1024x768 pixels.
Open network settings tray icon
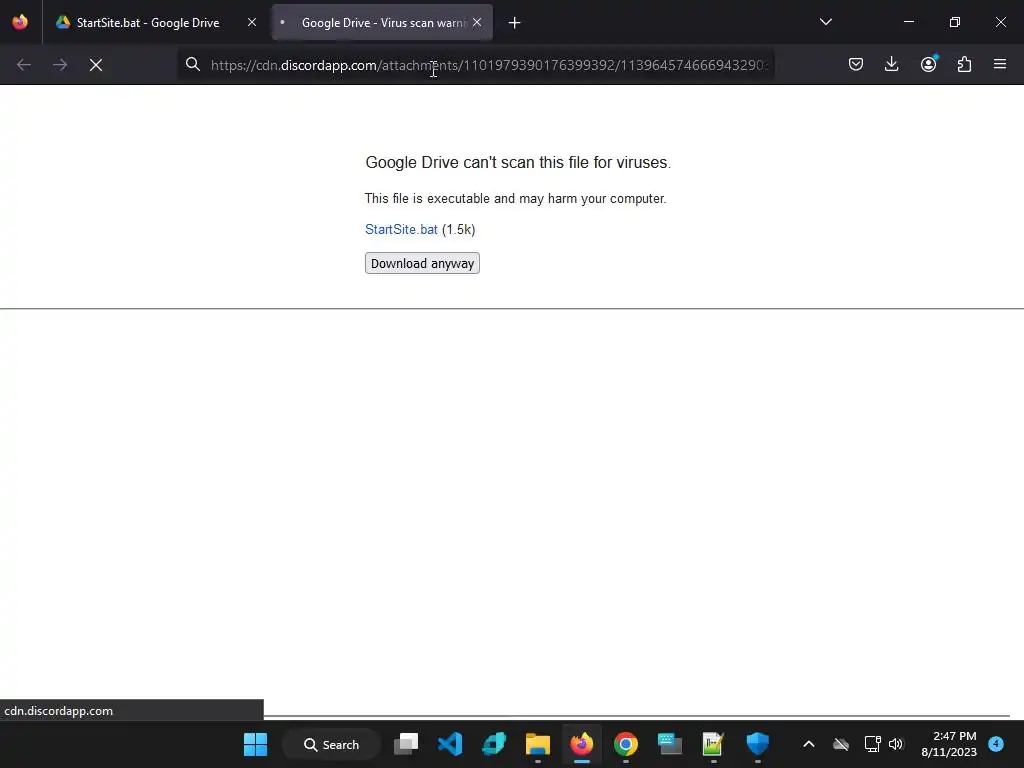coord(872,744)
